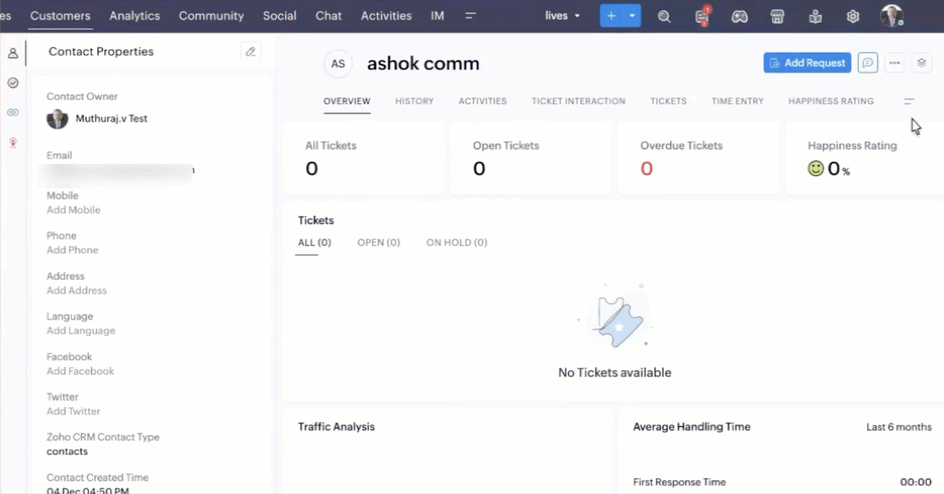Open the setup gear icon
944x494 pixels.
pyautogui.click(x=853, y=16)
